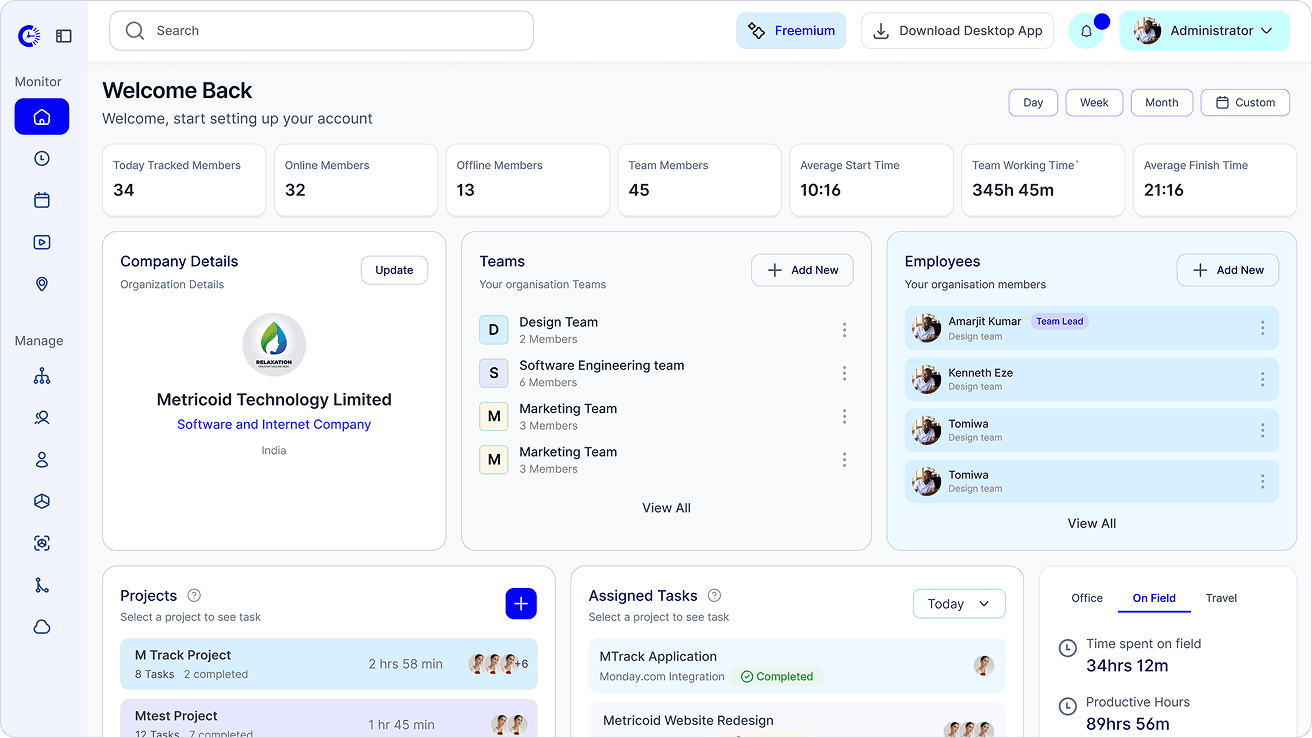Open Software and Internet Company link

pos(274,424)
